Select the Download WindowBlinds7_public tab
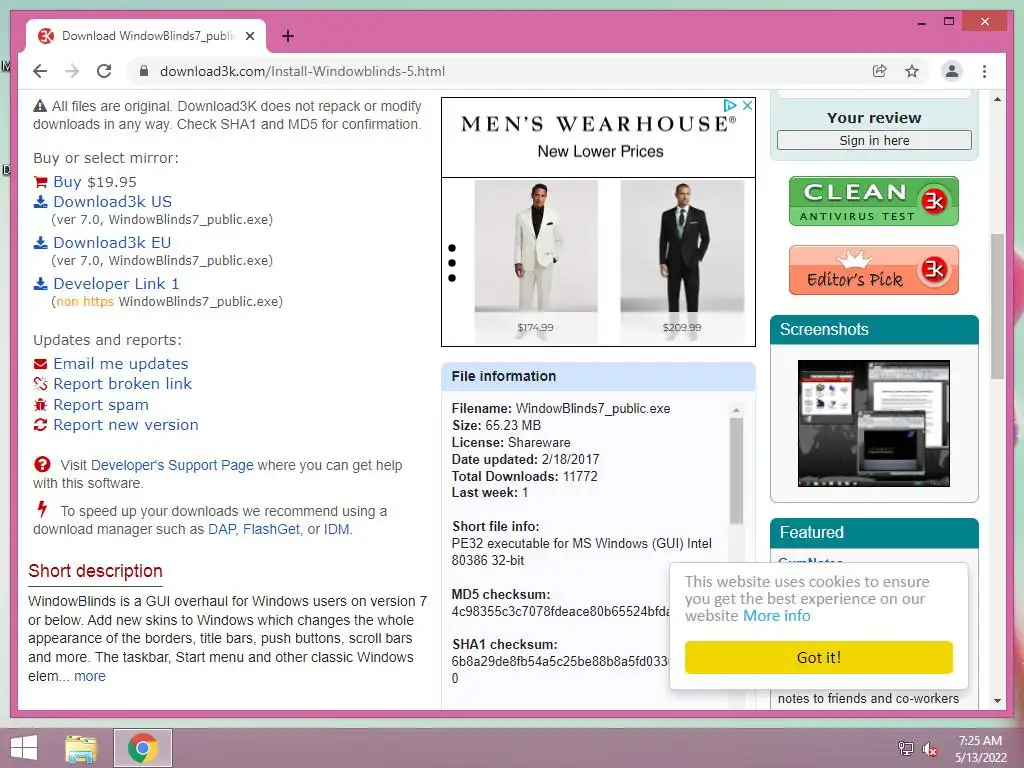 tap(147, 36)
